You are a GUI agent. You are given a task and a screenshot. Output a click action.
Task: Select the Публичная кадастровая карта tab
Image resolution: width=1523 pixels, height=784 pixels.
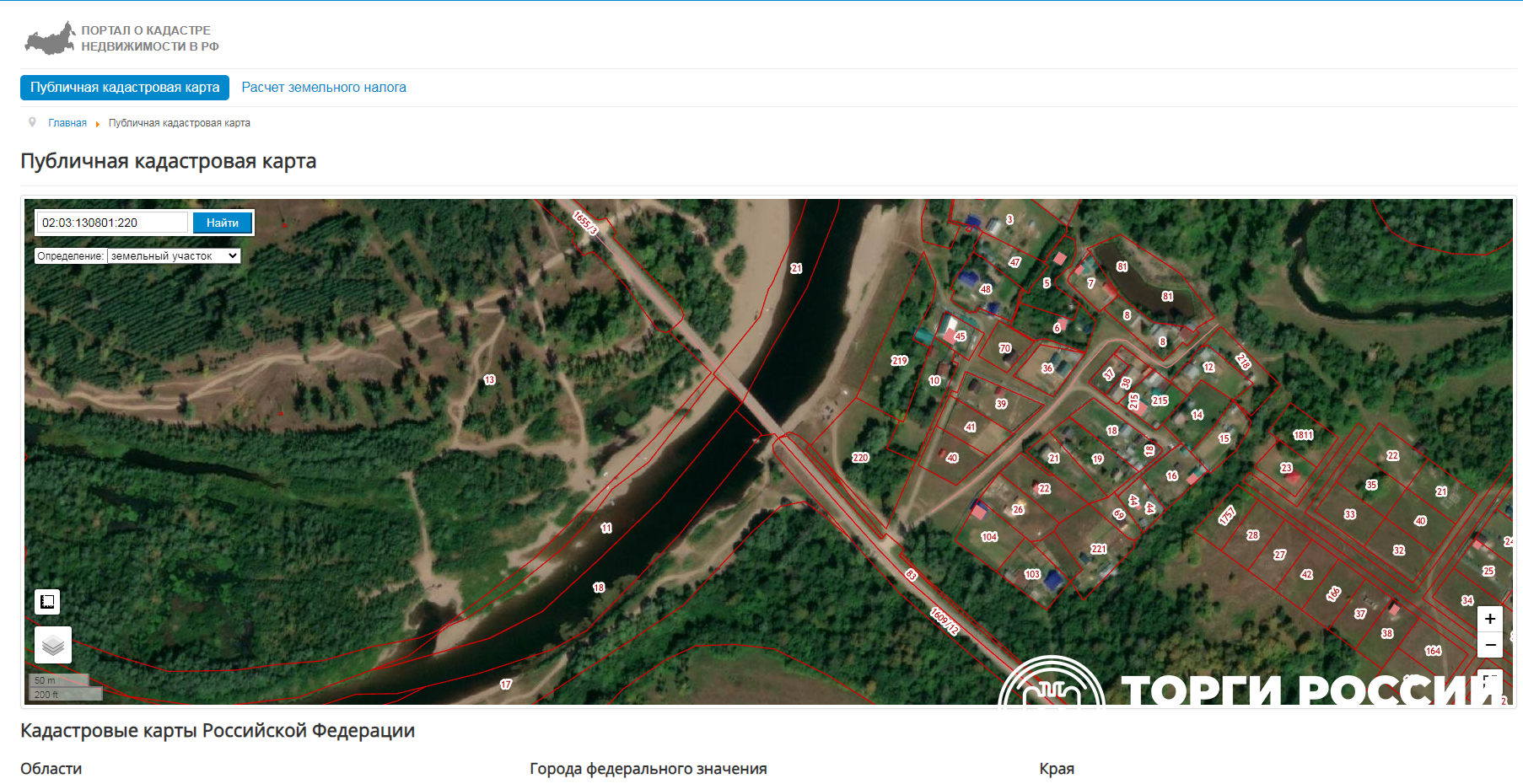point(125,87)
